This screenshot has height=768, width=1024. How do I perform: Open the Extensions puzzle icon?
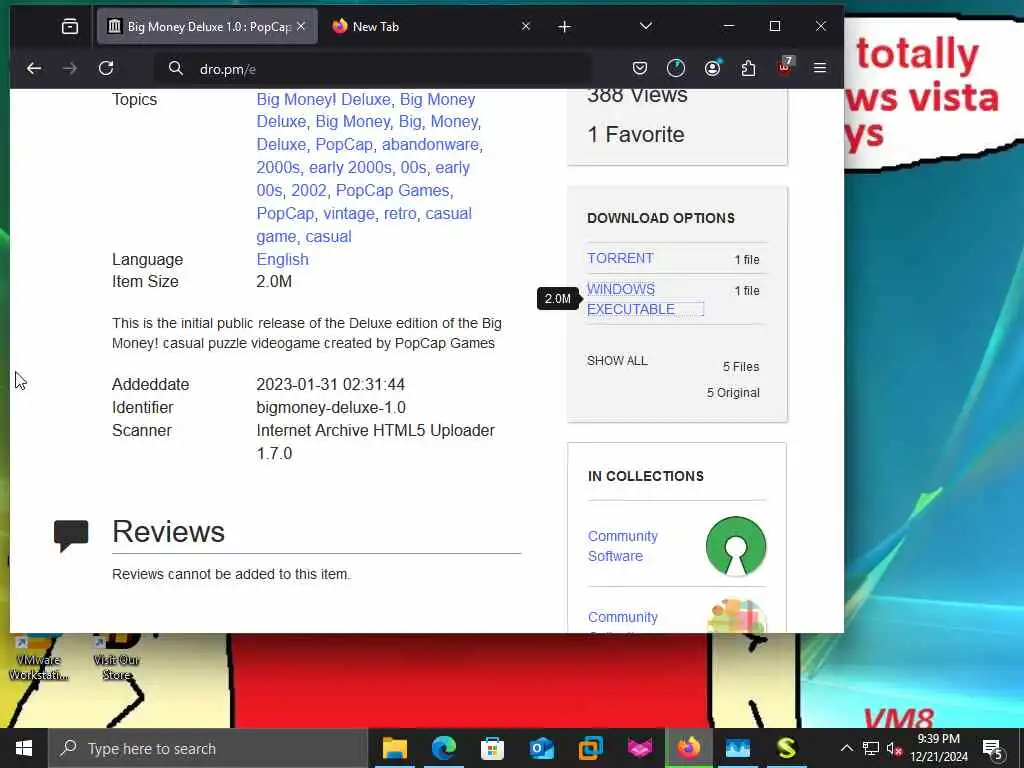click(x=748, y=68)
